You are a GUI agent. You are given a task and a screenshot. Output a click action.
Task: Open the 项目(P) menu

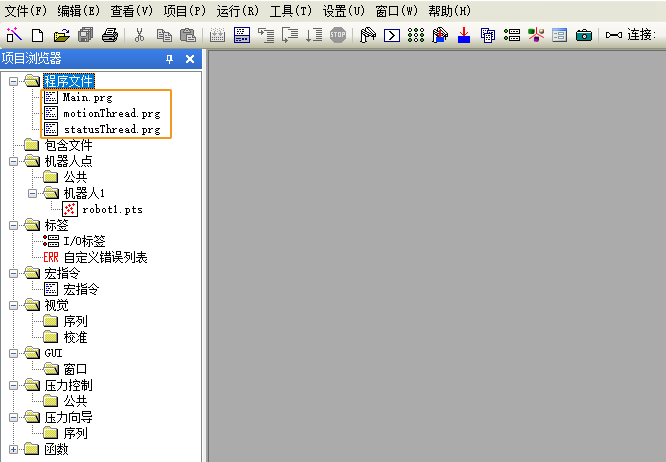pyautogui.click(x=185, y=11)
